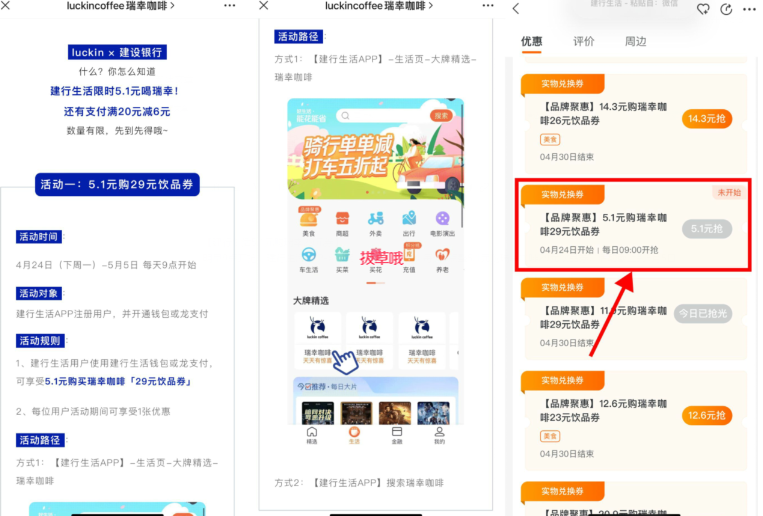Open the 金融 card bottom icon
The image size is (763, 516).
397,432
